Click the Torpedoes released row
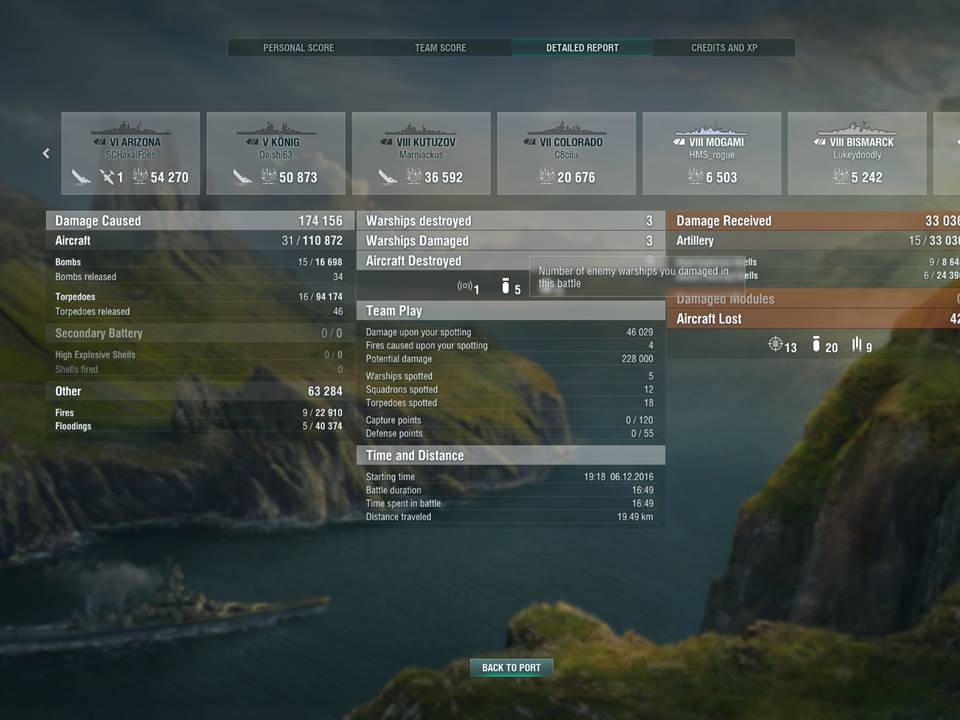960x720 pixels. tap(200, 312)
